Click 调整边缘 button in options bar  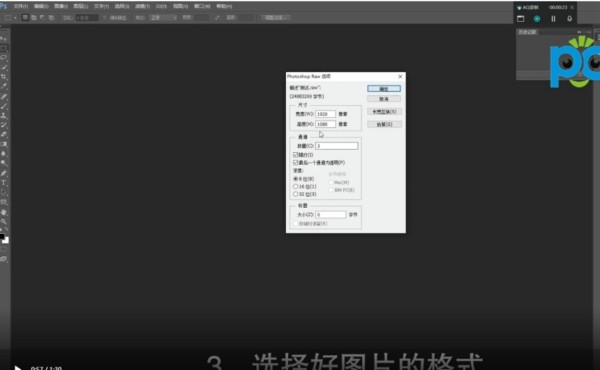click(276, 18)
